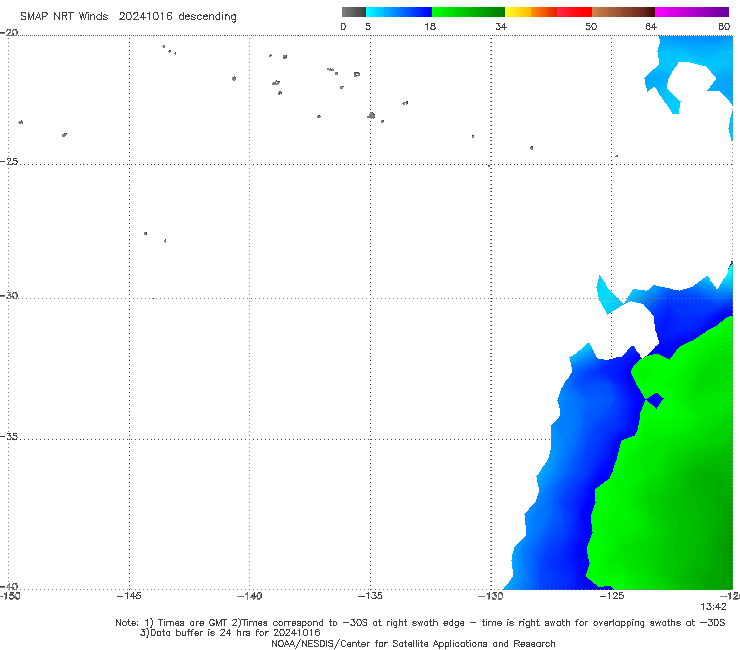Click the colorbar label '50'
This screenshot has height=650, width=740.
[x=591, y=26]
